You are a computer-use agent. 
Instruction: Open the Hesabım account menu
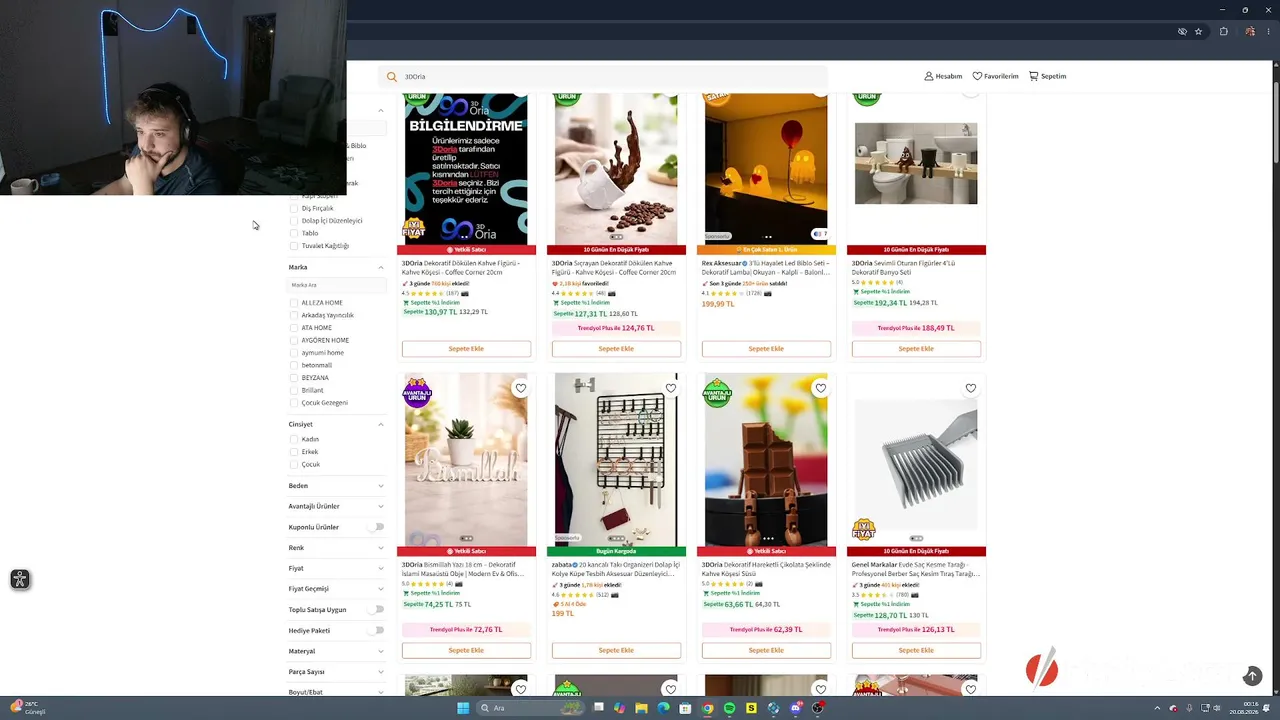point(943,76)
